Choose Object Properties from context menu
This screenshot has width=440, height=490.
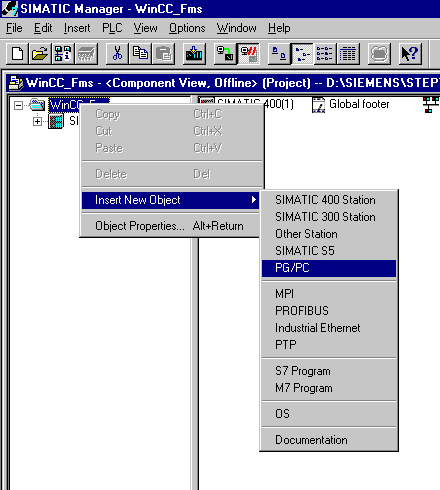170,226
